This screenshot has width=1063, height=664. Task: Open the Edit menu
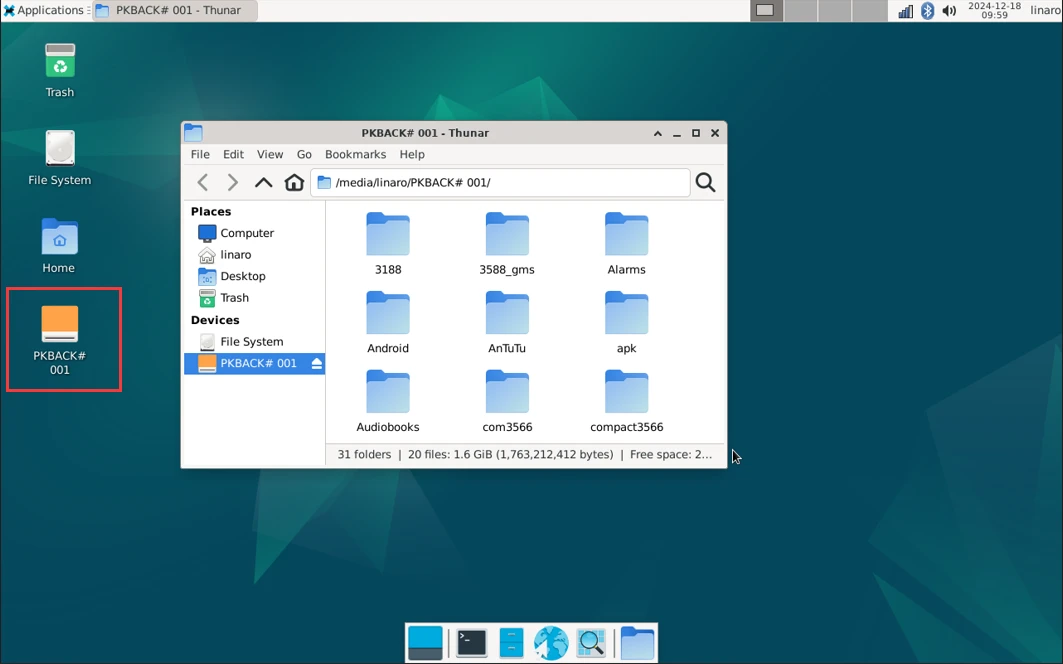[233, 154]
